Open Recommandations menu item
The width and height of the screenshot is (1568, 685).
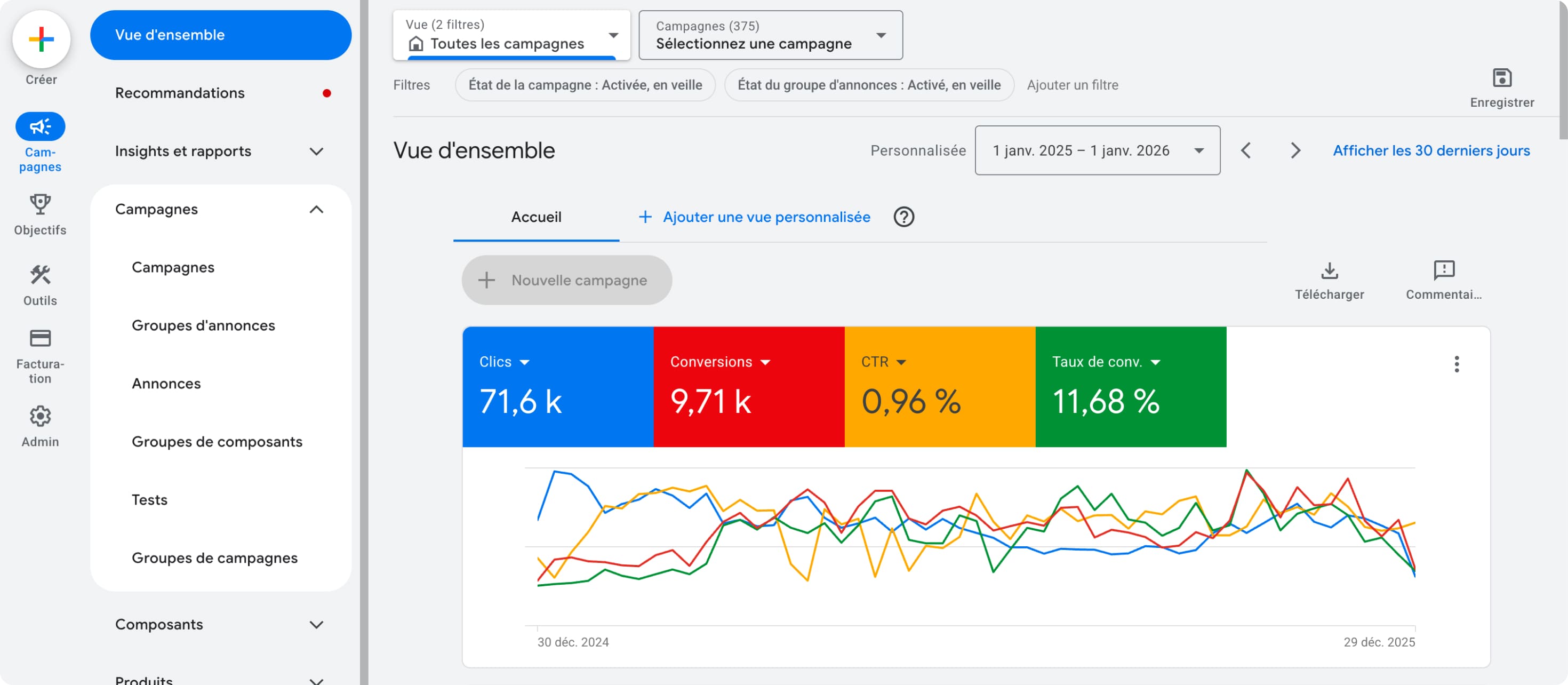tap(180, 93)
